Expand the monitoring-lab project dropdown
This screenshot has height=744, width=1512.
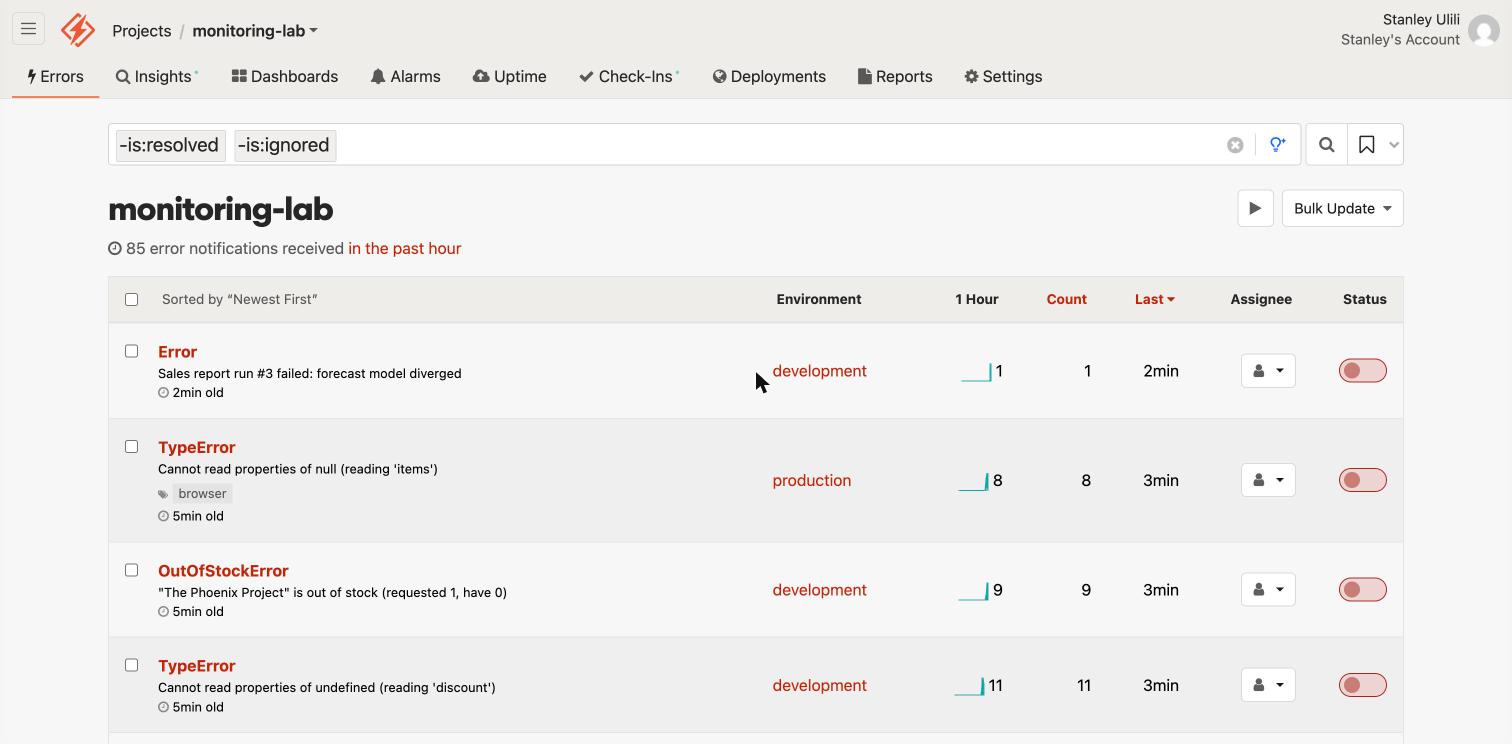[255, 30]
